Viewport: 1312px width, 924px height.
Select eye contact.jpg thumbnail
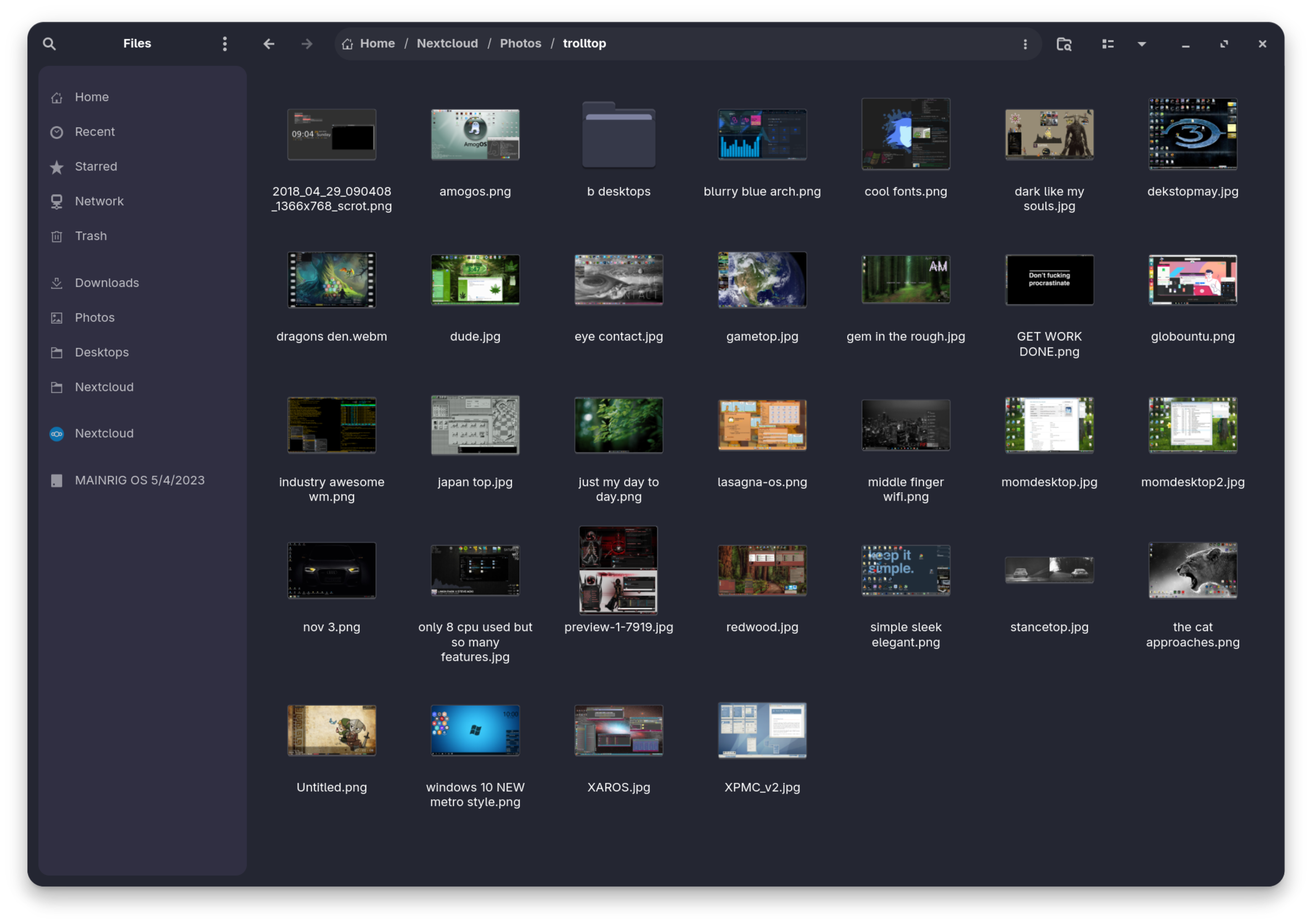point(618,281)
